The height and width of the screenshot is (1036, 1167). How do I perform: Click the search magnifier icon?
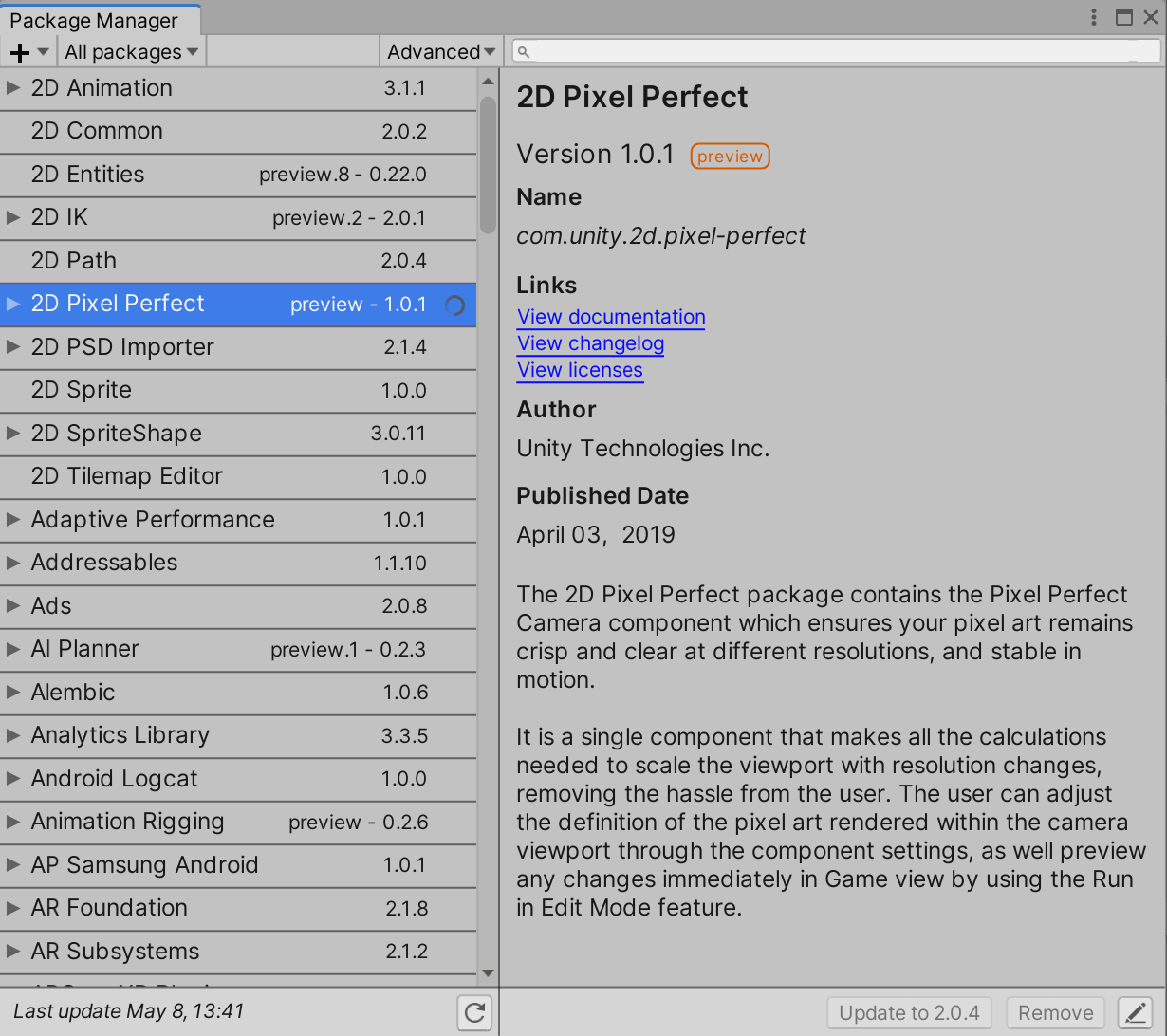(524, 52)
